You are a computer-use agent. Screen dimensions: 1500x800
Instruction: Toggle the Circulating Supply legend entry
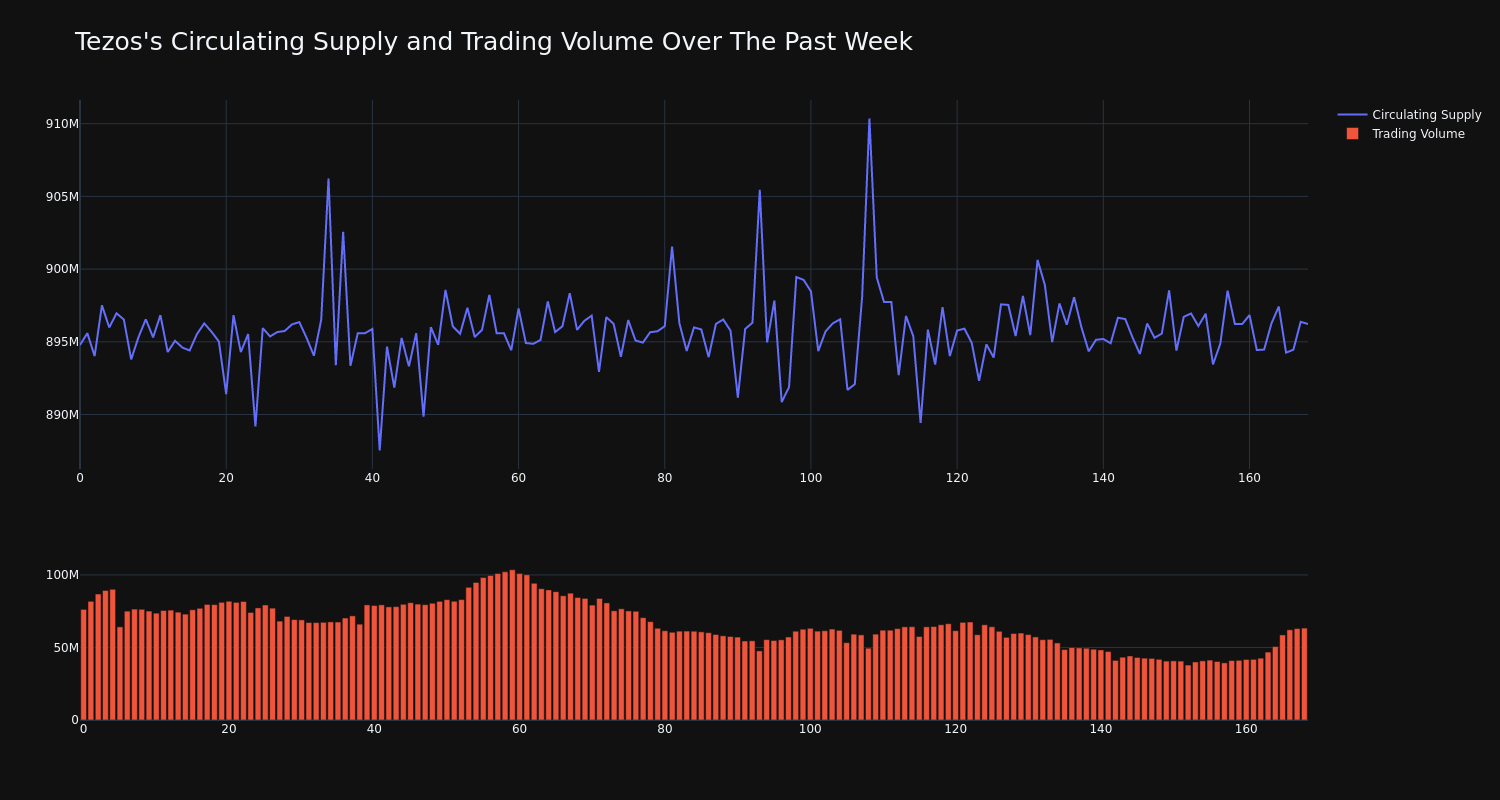[1410, 115]
